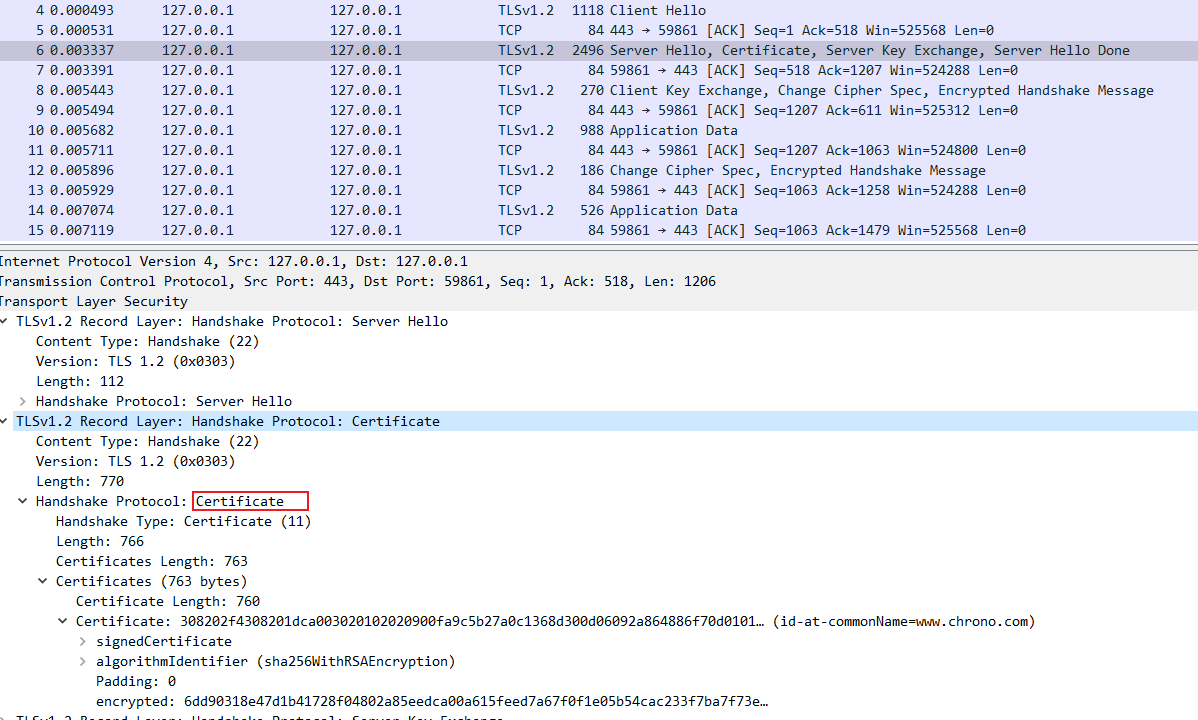Collapse the Handshake Protocol: Certificate node
Image resolution: width=1198 pixels, height=720 pixels.
(x=23, y=501)
